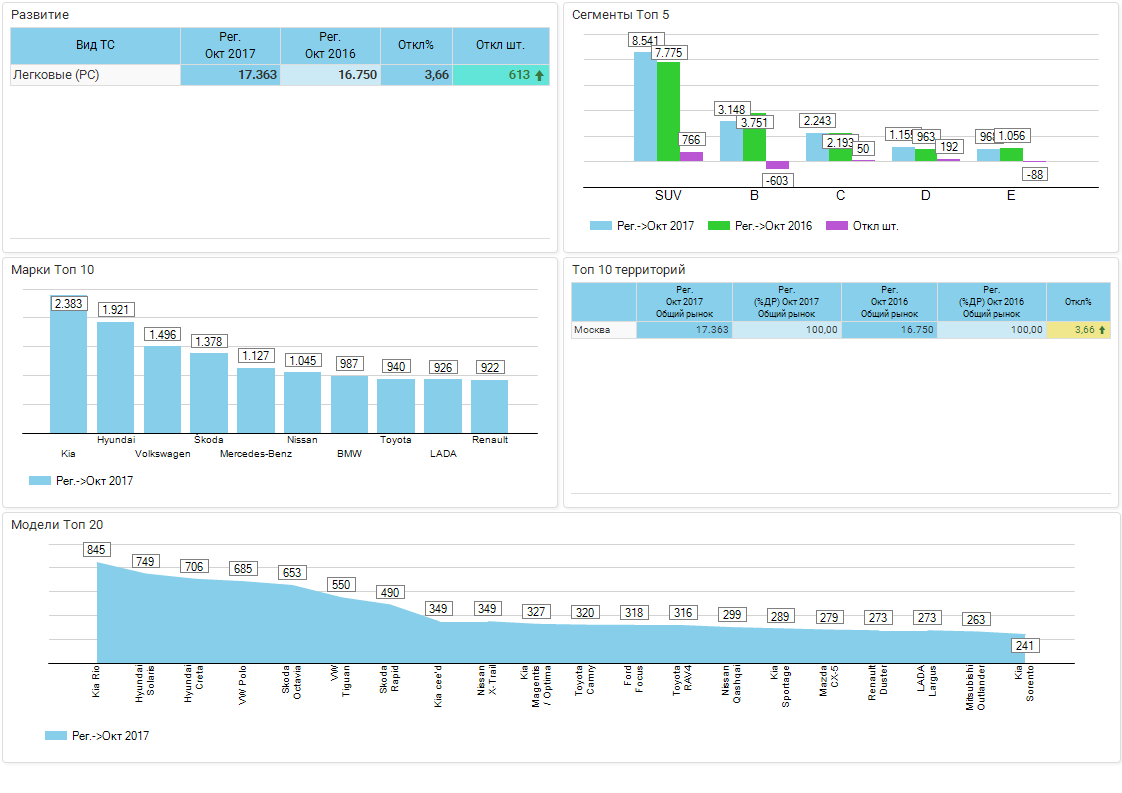
Task: Click purple Откл шт. legend marker
Action: point(836,226)
